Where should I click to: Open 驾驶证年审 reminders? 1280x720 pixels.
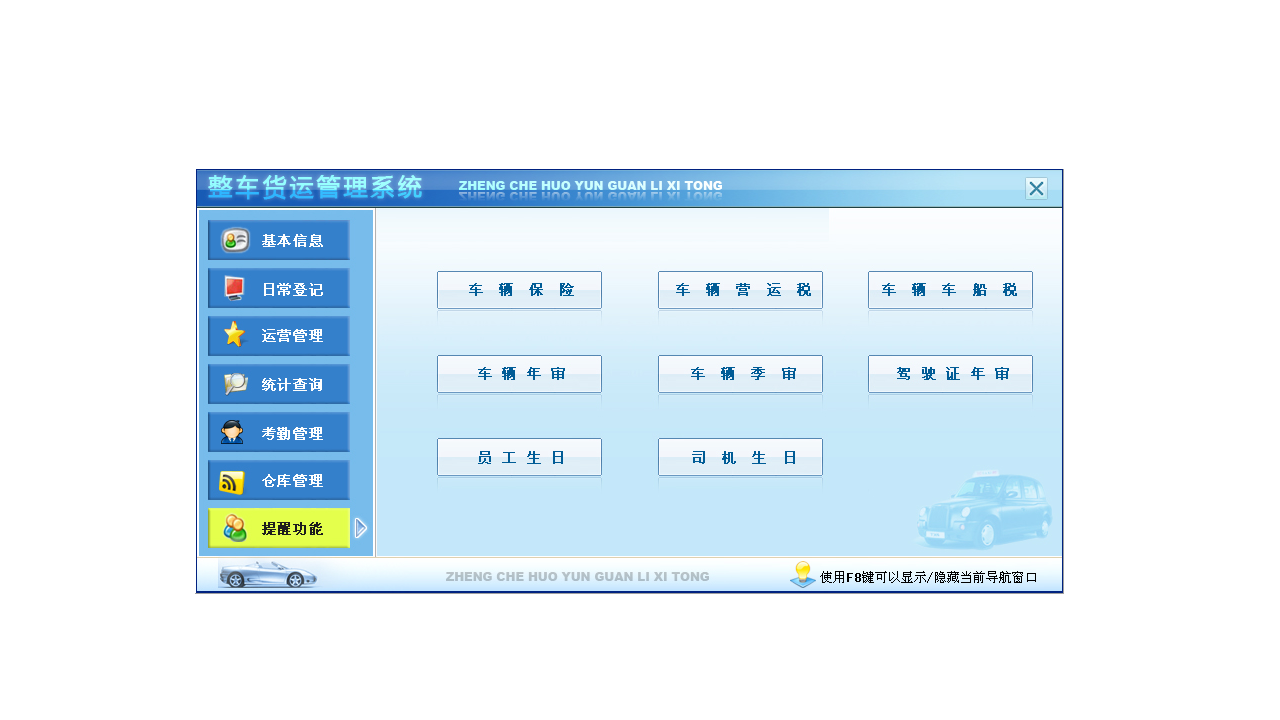click(x=950, y=373)
